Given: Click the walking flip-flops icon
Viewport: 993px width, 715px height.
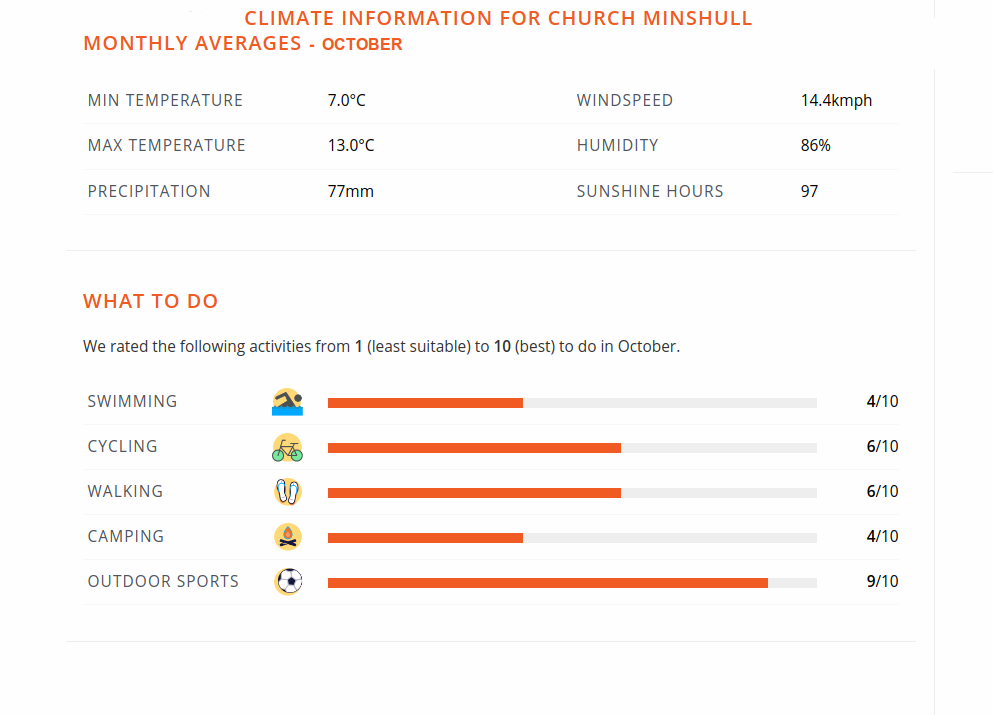Looking at the screenshot, I should coord(287,492).
